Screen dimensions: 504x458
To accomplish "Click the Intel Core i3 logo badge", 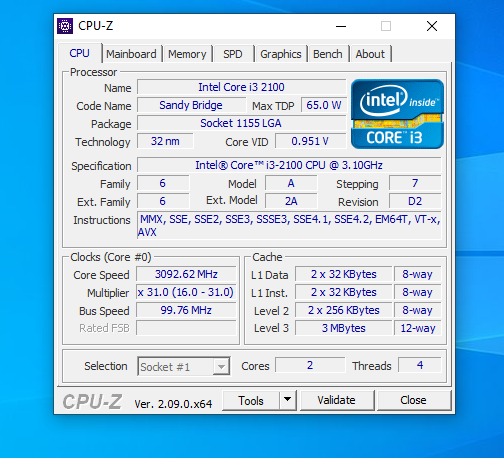I will click(397, 114).
